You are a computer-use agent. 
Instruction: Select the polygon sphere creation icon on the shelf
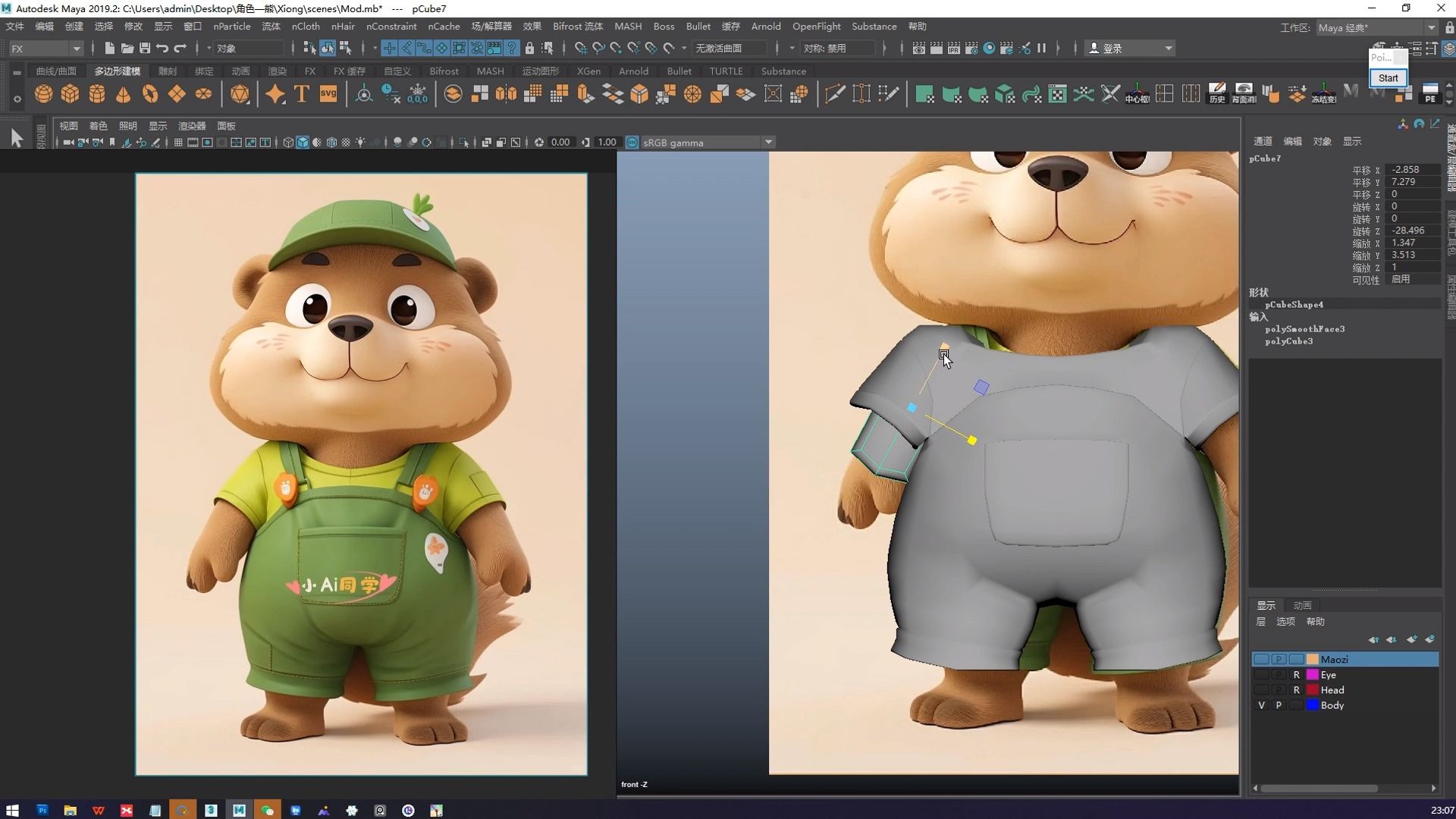pos(43,94)
